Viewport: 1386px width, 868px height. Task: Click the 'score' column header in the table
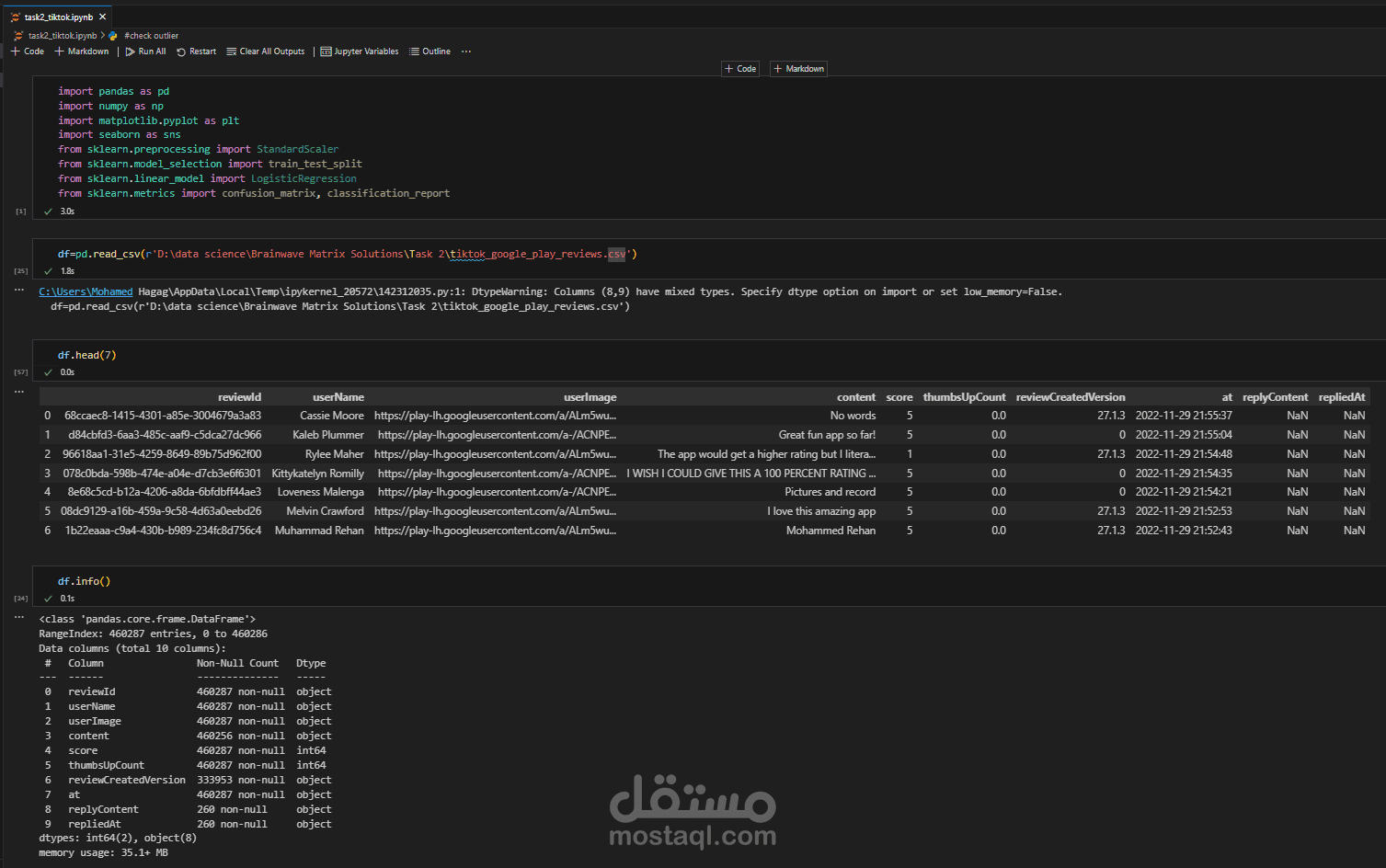coord(899,397)
